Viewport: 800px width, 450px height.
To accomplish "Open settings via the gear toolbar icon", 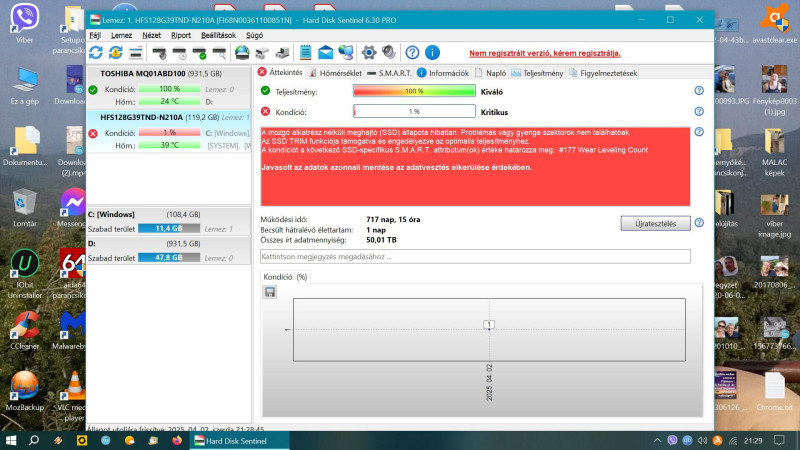I will tap(369, 53).
